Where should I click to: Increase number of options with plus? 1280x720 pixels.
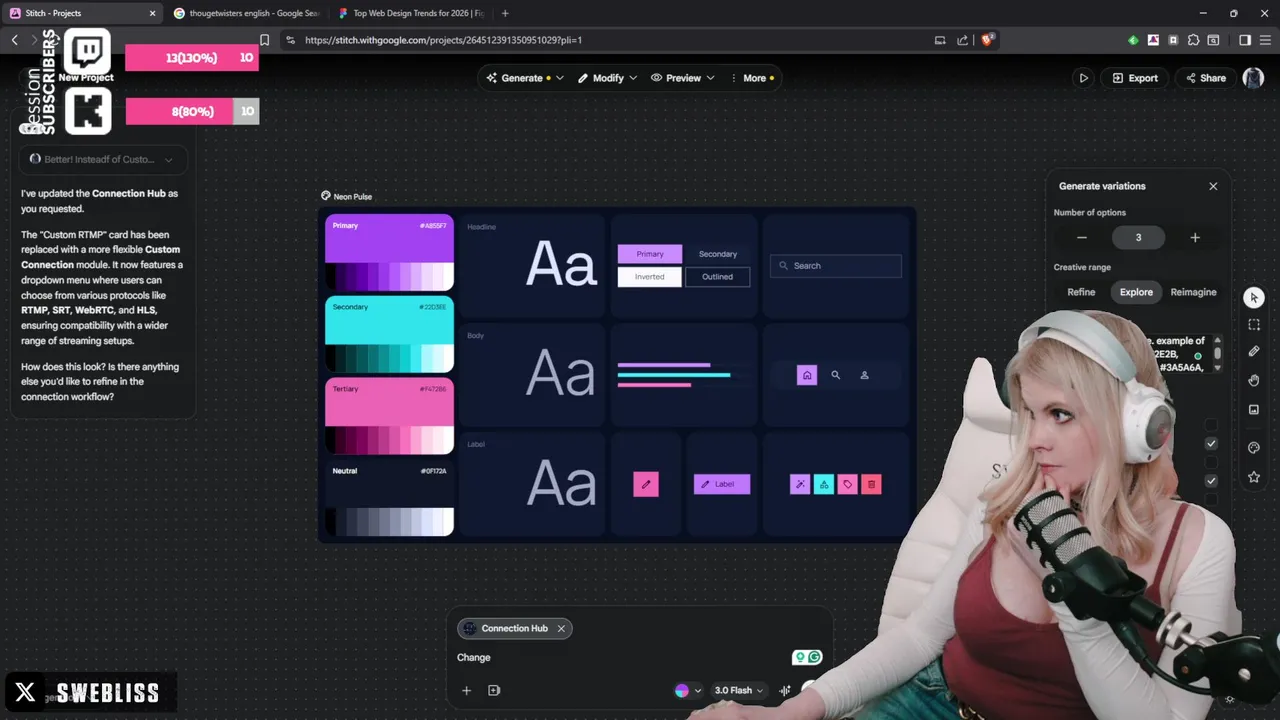click(1194, 237)
